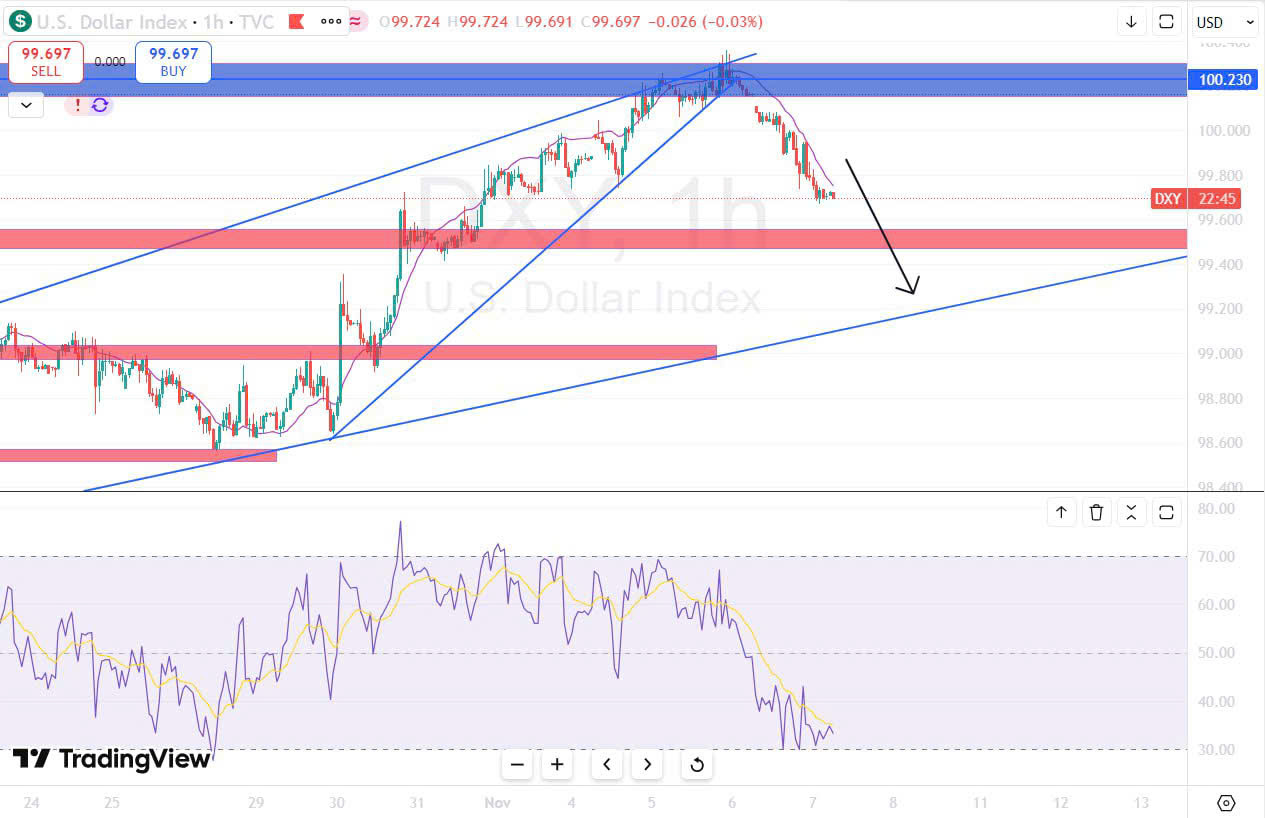The width and height of the screenshot is (1265, 818).
Task: Click the 0.000 spread value
Action: point(110,62)
